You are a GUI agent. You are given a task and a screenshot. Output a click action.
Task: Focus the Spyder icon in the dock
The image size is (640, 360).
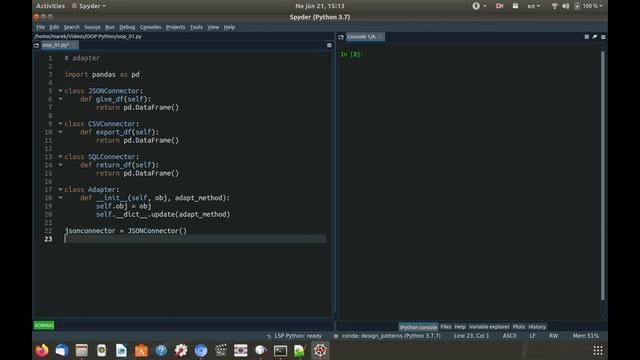point(320,350)
